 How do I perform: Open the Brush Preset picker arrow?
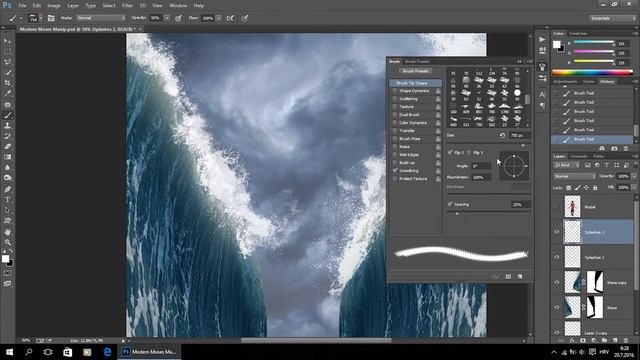(40, 18)
